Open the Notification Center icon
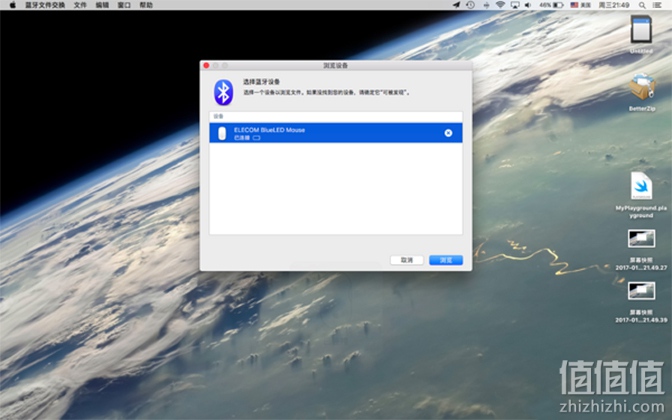This screenshot has height=420, width=672. pyautogui.click(x=657, y=5)
